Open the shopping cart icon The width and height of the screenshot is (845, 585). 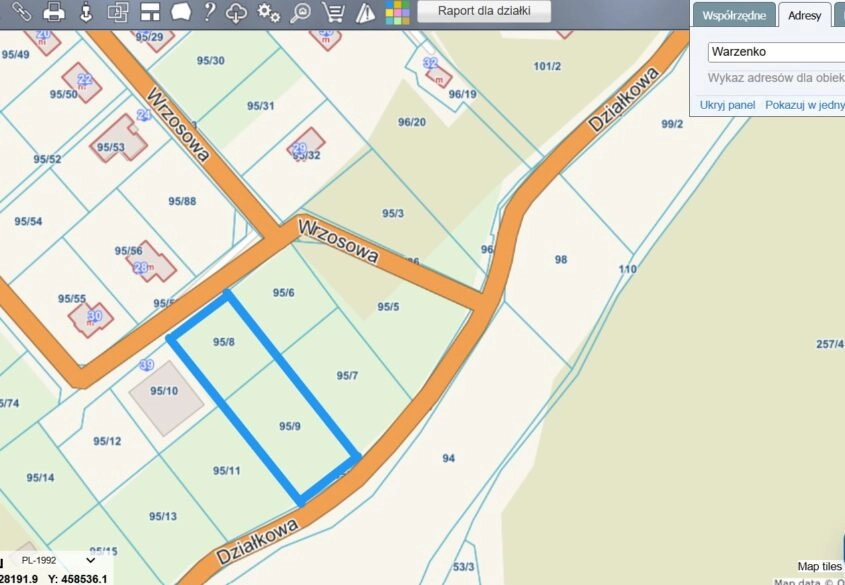(334, 12)
